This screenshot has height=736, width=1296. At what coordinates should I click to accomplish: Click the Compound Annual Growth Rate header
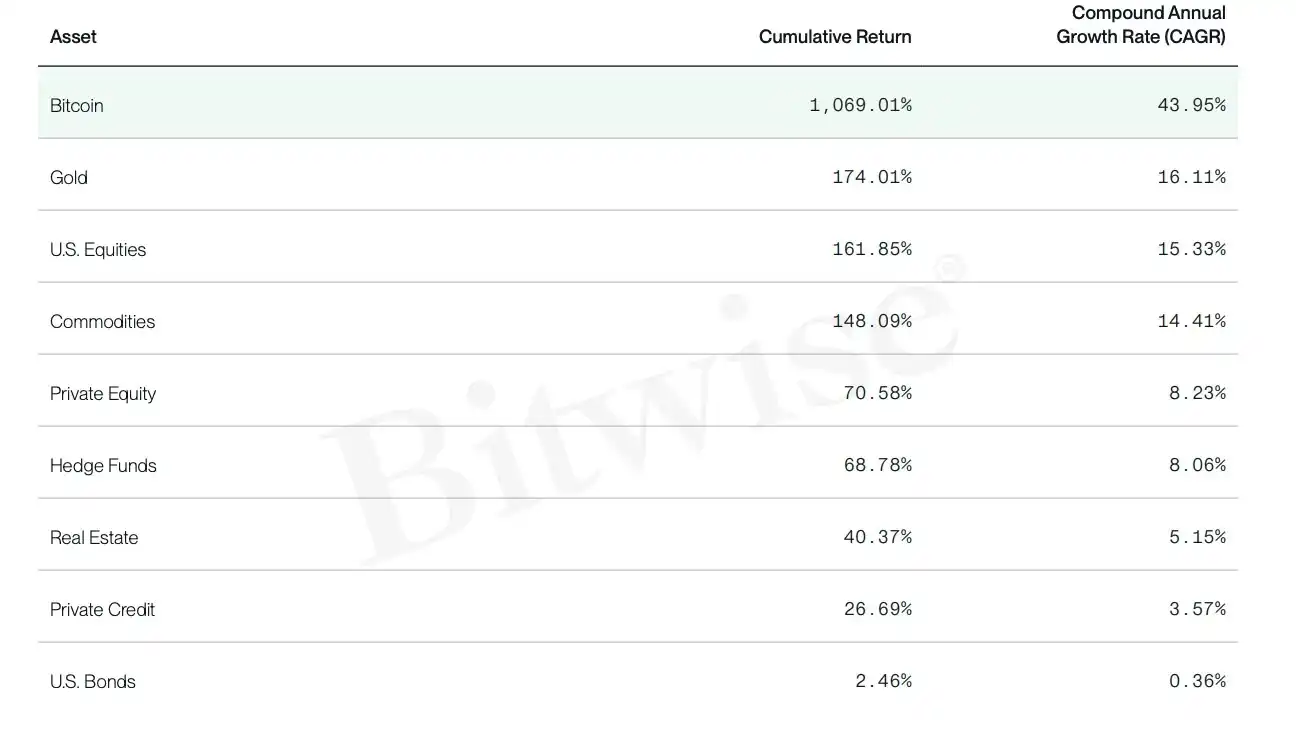pos(1141,25)
